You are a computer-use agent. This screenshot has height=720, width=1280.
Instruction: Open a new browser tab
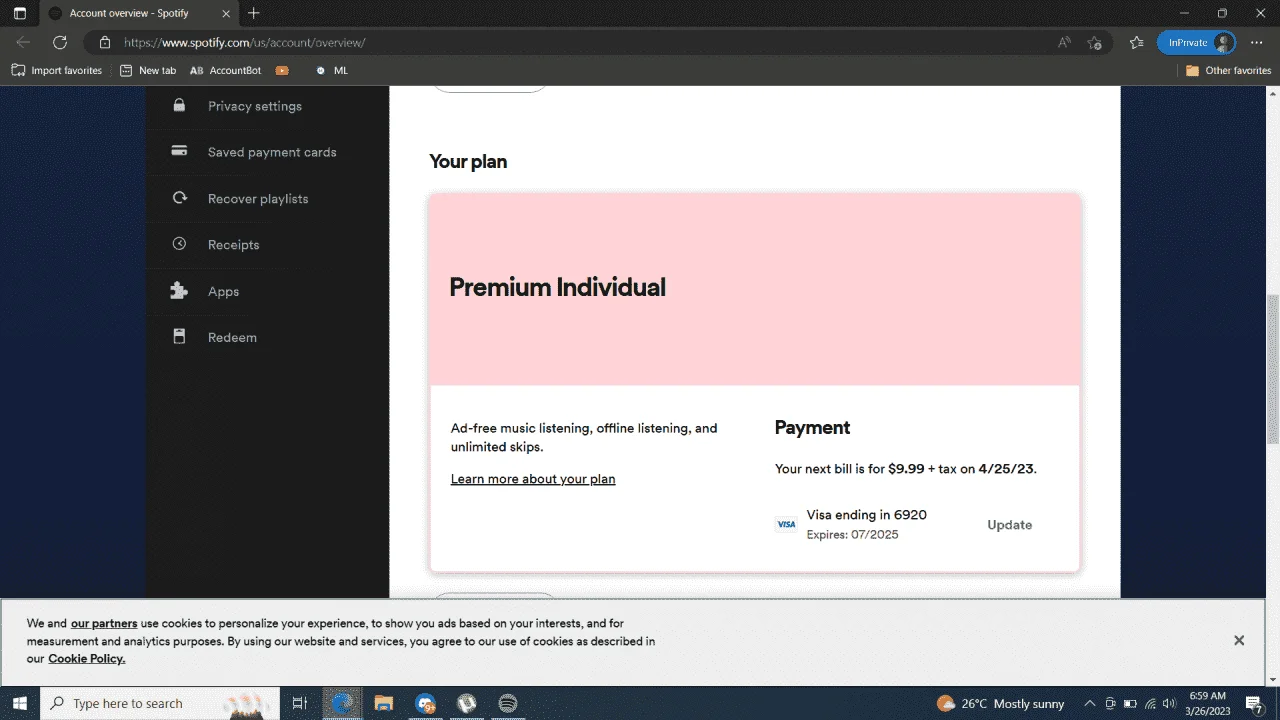pyautogui.click(x=254, y=13)
